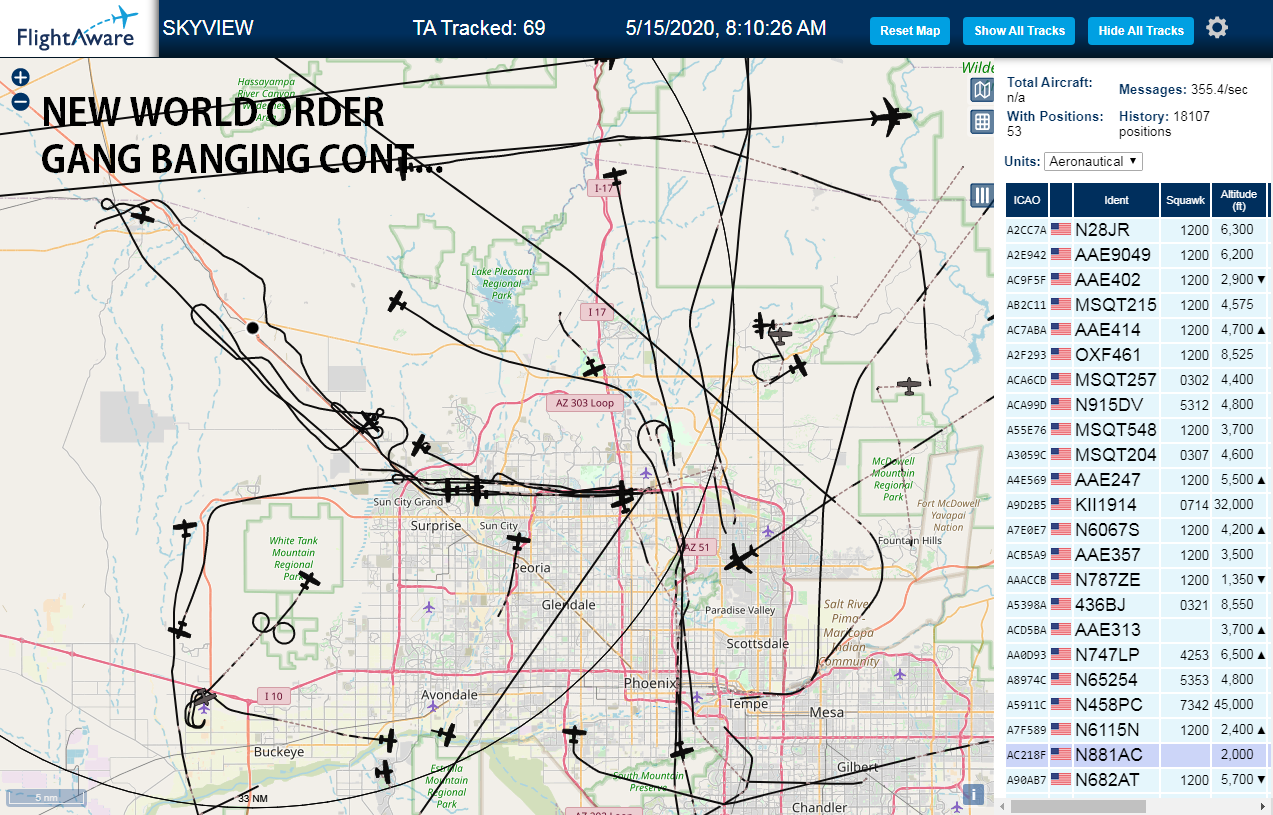This screenshot has height=815, width=1273.
Task: Sort table by Ident column
Action: (x=1116, y=200)
